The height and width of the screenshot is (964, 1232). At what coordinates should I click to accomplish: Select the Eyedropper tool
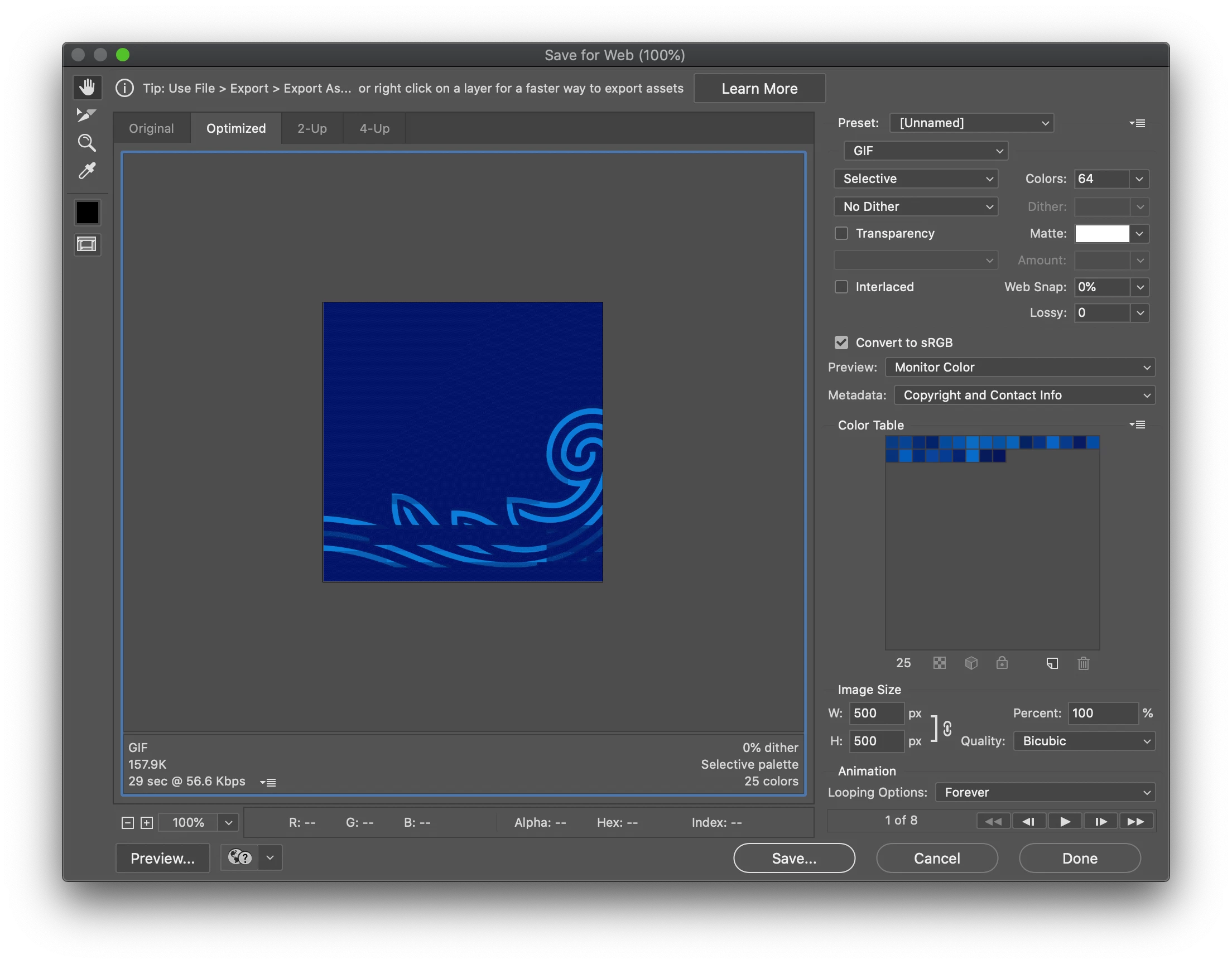pos(86,171)
